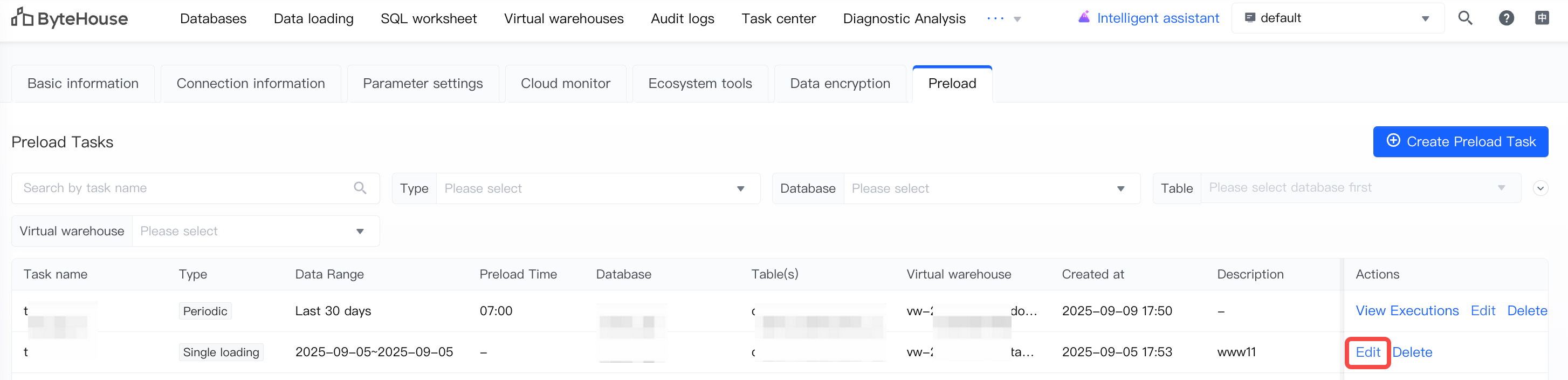Open the SQL worksheet menu item
The image size is (1568, 380).
click(x=429, y=19)
